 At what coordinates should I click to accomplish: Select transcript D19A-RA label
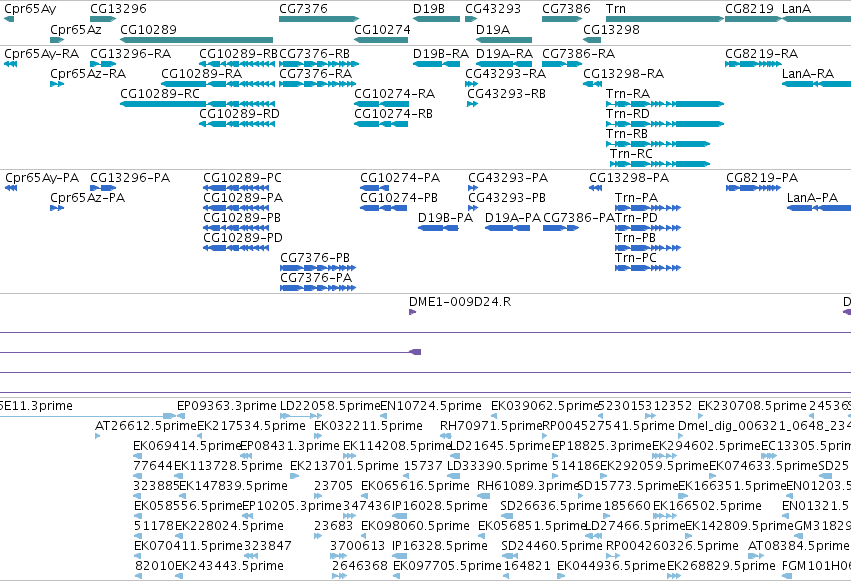pyautogui.click(x=504, y=54)
